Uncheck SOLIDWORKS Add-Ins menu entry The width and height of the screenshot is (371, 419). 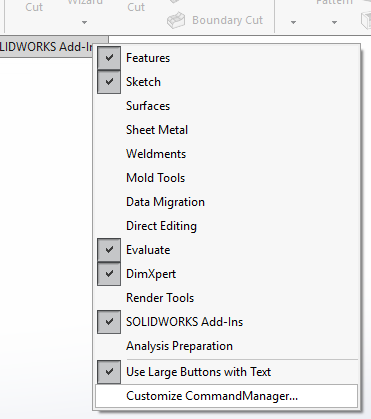[x=227, y=322]
